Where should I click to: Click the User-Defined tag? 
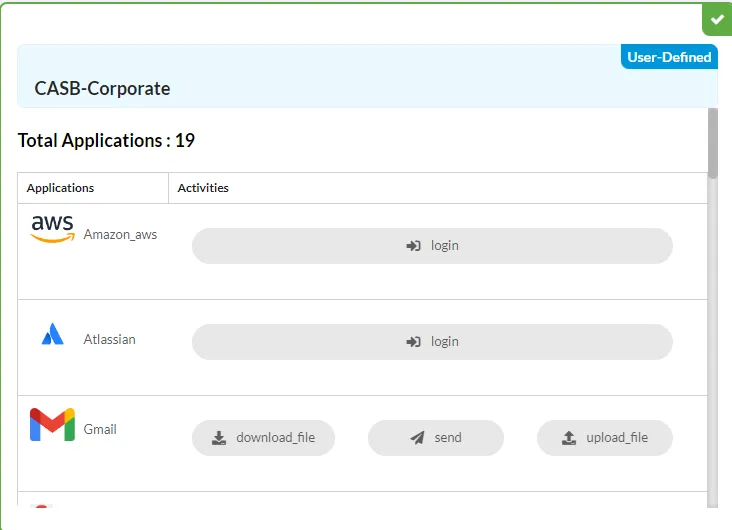click(669, 57)
